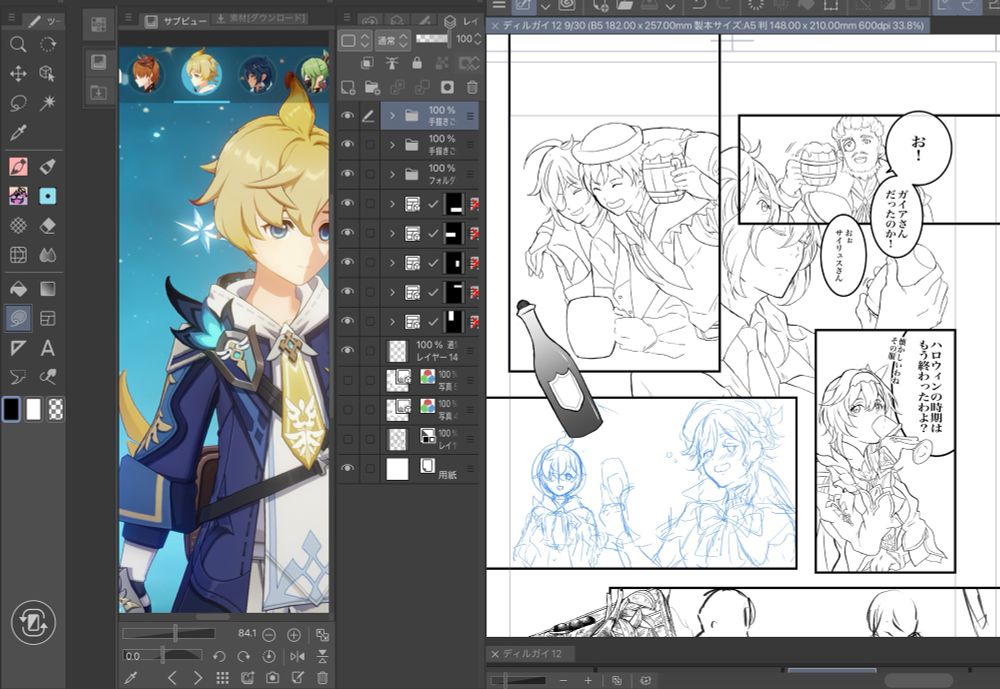Viewport: 1000px width, 689px height.
Task: Open the main hamburger menu in command bar
Action: 499,5
